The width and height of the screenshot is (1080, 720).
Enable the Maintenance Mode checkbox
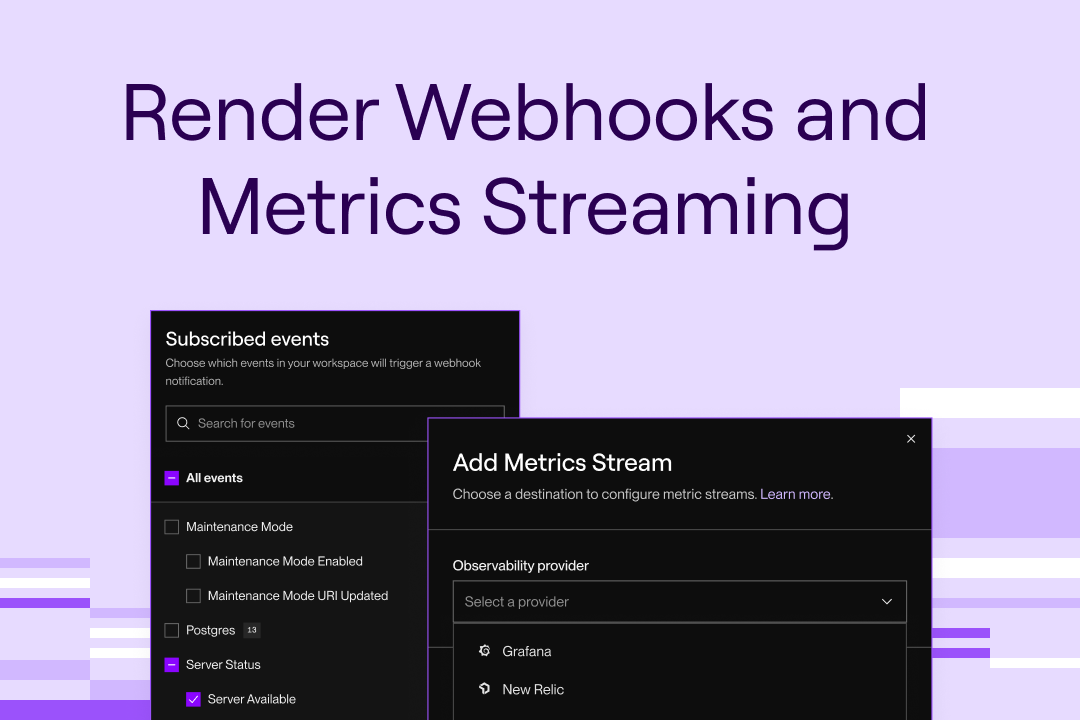[172, 527]
